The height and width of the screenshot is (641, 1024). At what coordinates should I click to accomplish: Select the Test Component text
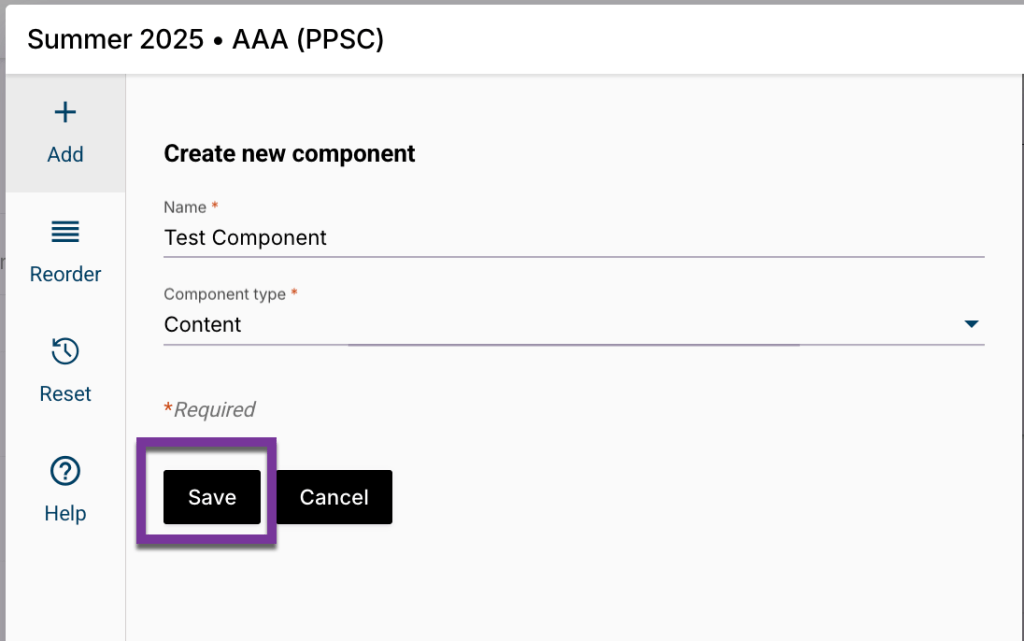coord(244,238)
